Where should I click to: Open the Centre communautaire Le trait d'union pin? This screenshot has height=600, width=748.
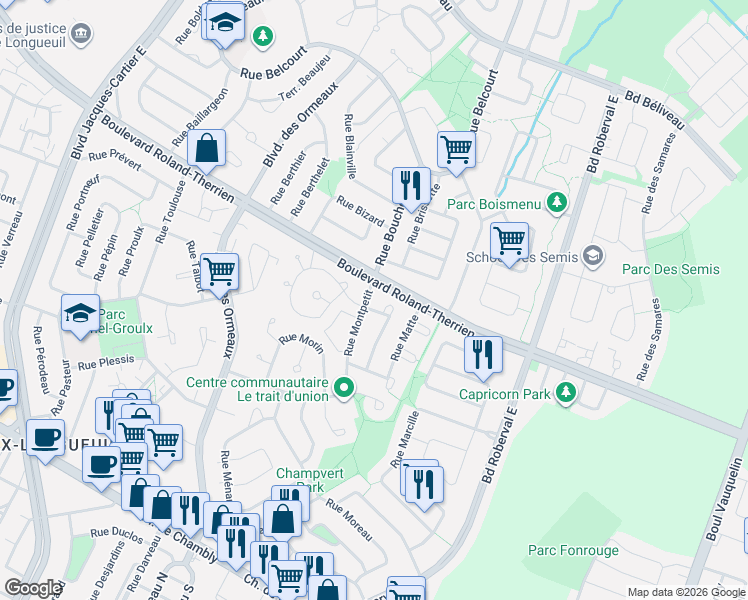click(343, 388)
